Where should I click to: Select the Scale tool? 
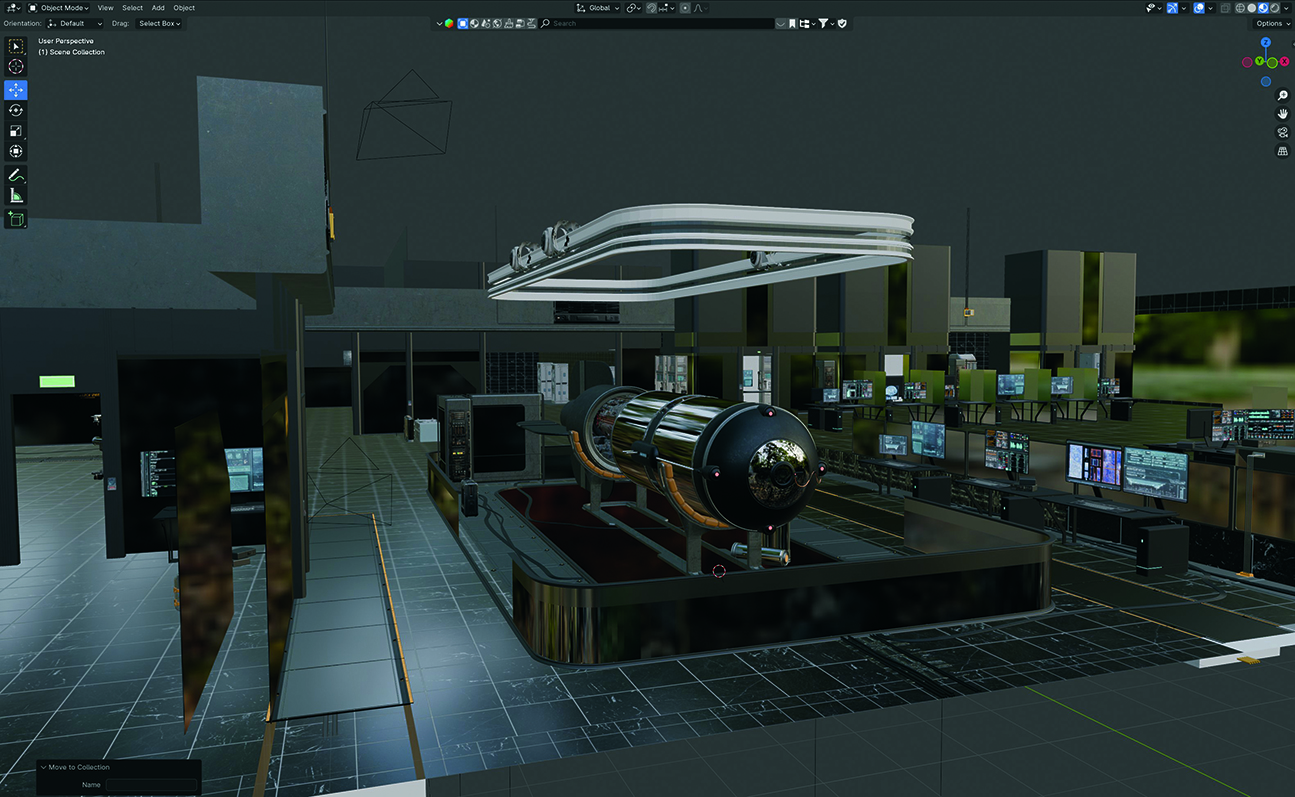16,130
